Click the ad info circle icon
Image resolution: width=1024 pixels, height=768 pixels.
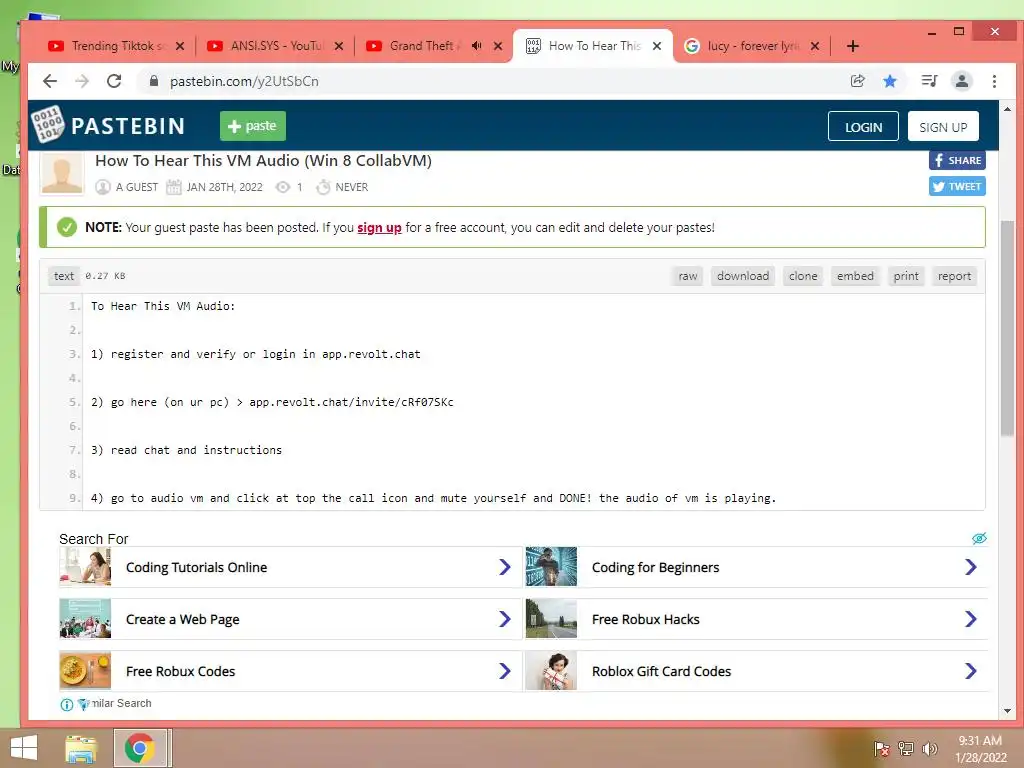[x=67, y=705]
